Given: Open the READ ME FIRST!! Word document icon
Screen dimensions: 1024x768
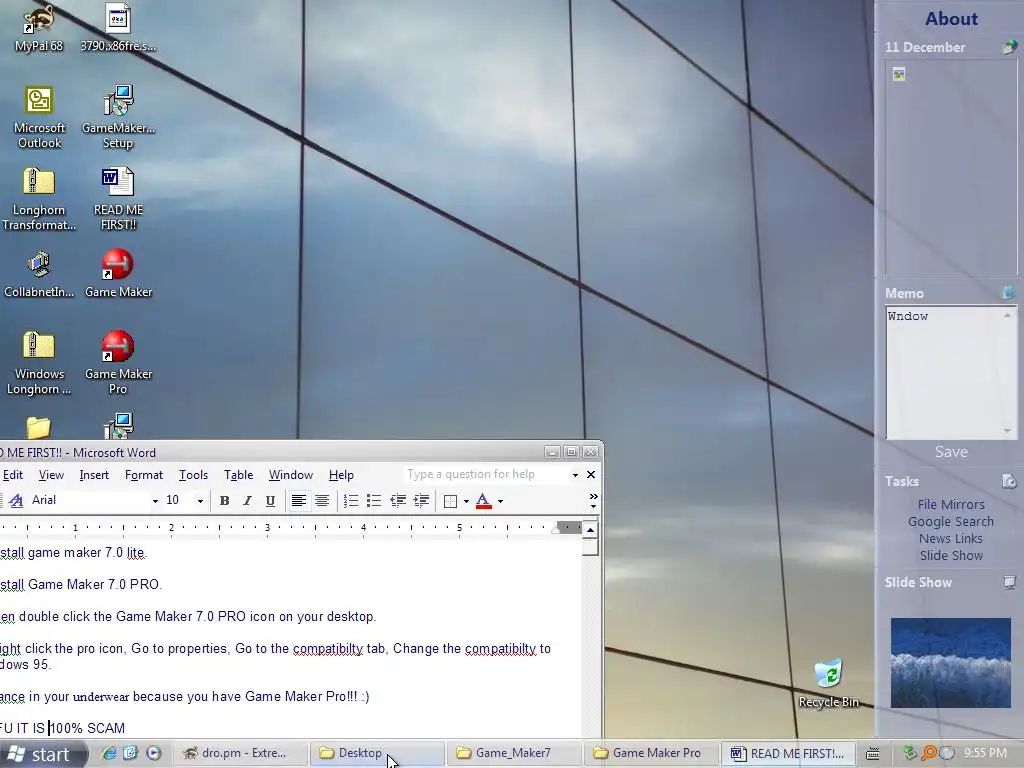Looking at the screenshot, I should click(118, 199).
